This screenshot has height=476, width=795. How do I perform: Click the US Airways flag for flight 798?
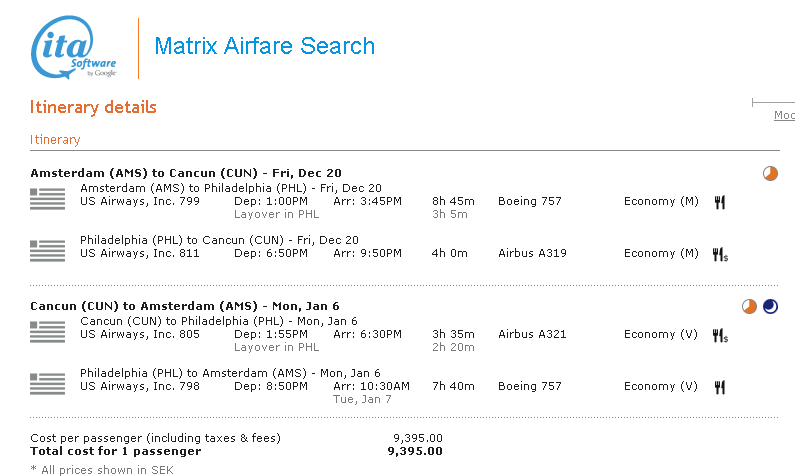coord(47,383)
